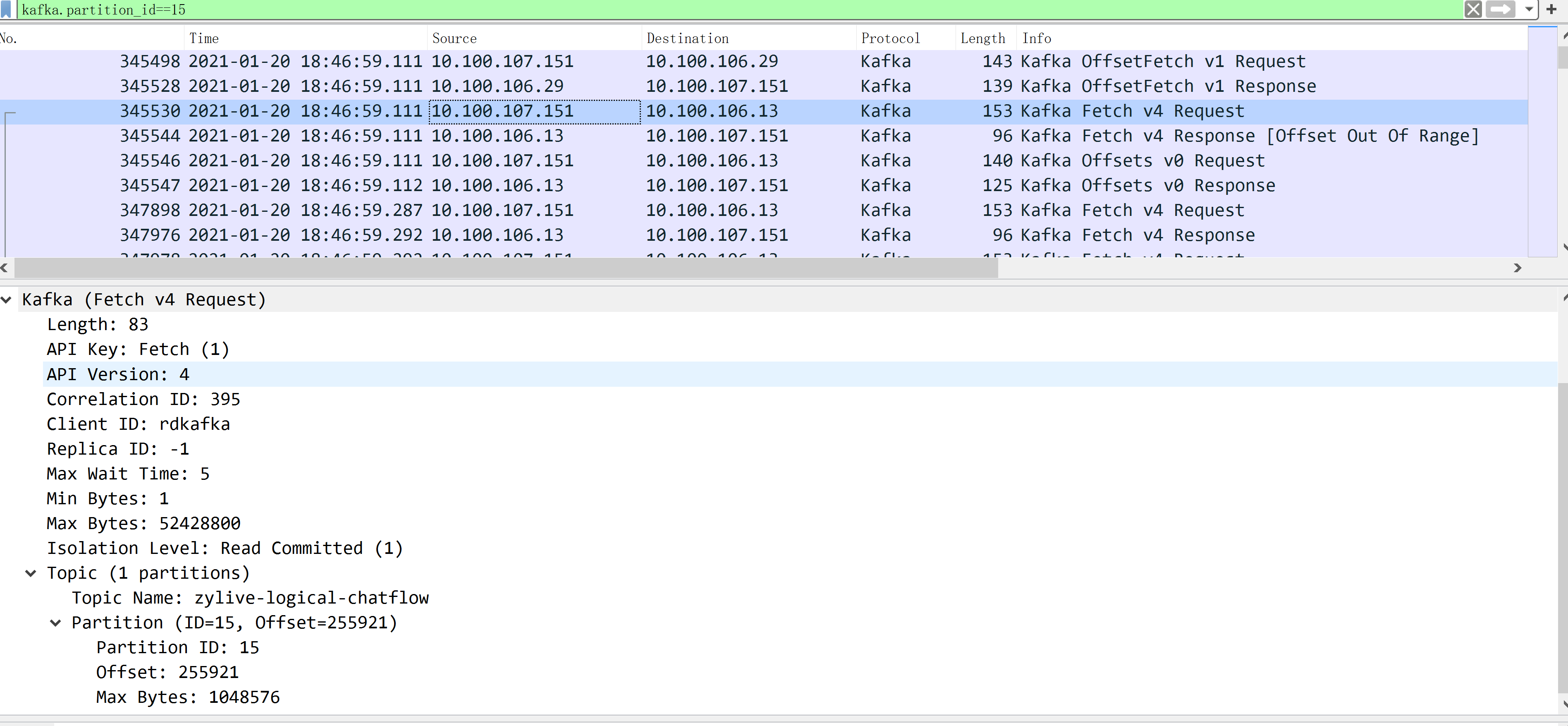Open recent display filters dropdown arrow
The height and width of the screenshot is (726, 1568).
(x=1528, y=9)
